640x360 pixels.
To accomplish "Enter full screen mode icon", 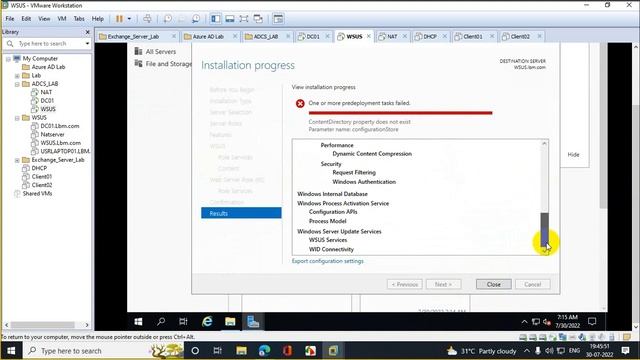I will [x=244, y=19].
